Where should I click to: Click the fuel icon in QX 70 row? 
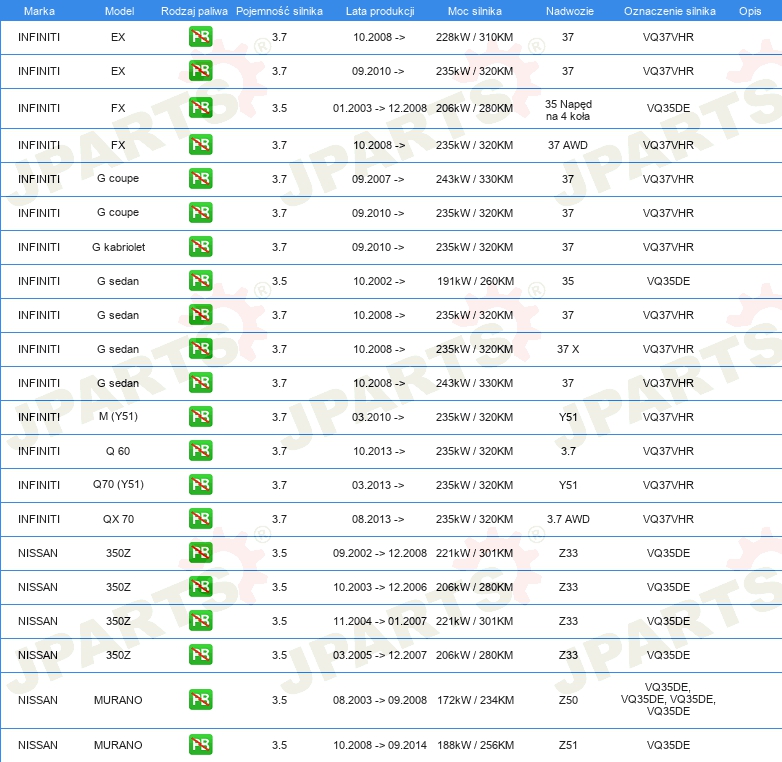point(200,519)
